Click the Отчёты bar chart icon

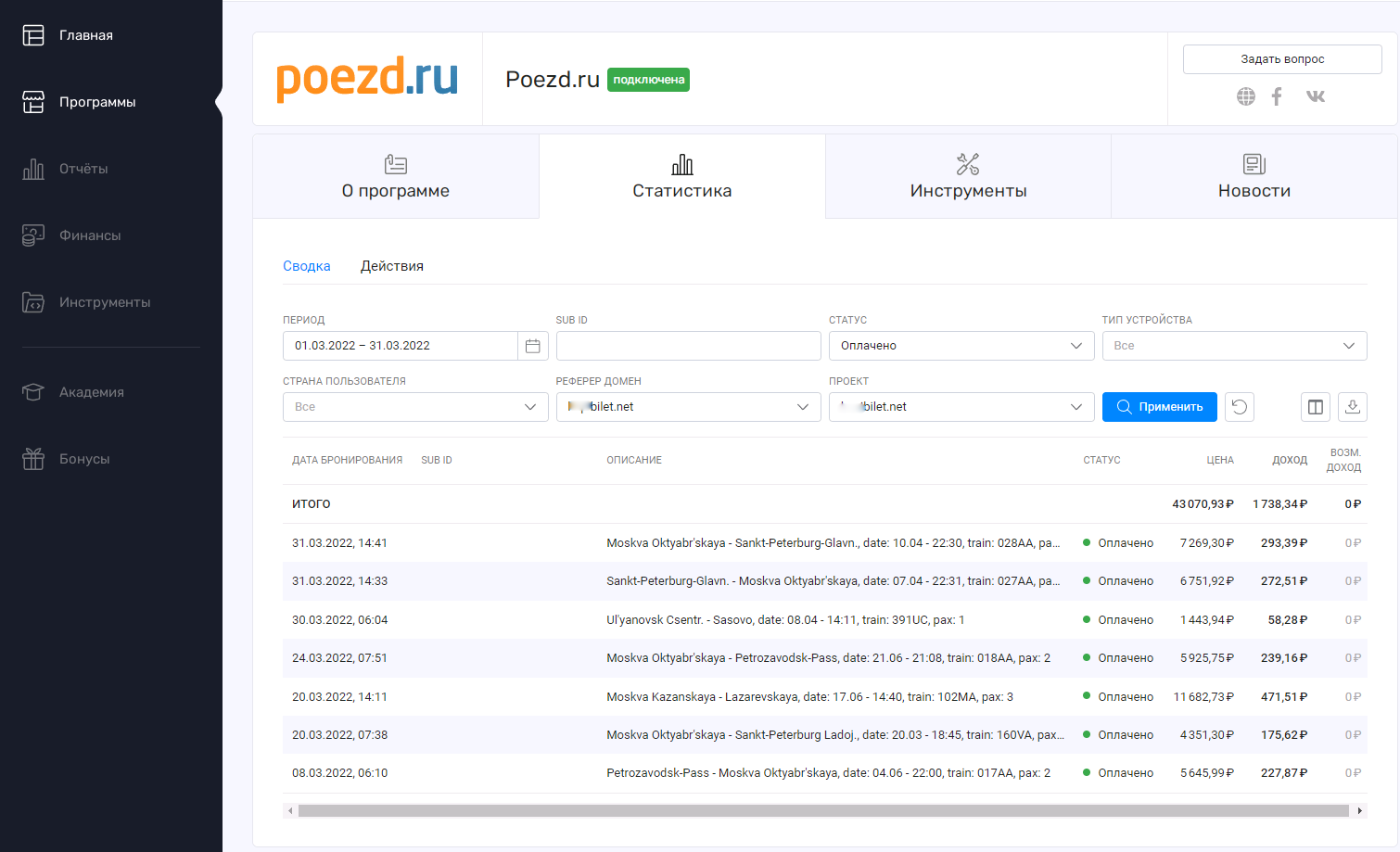coord(33,169)
